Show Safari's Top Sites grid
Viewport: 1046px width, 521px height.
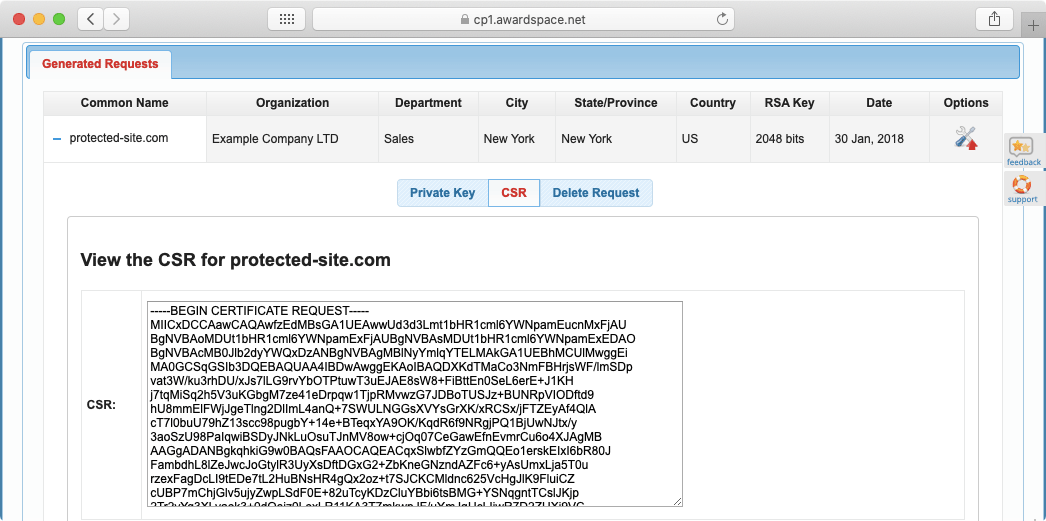(286, 19)
